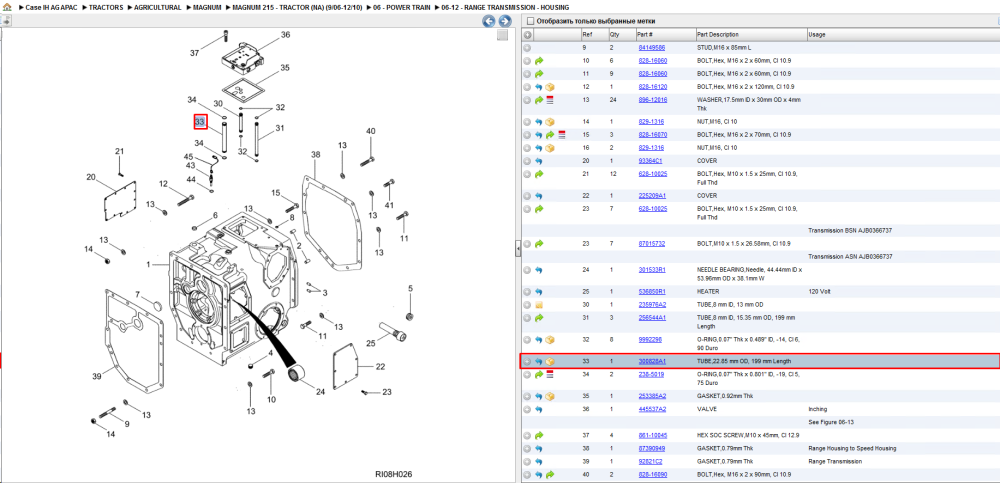
Task: Click the red list icon in Ref 13 row
Action: pyautogui.click(x=550, y=100)
